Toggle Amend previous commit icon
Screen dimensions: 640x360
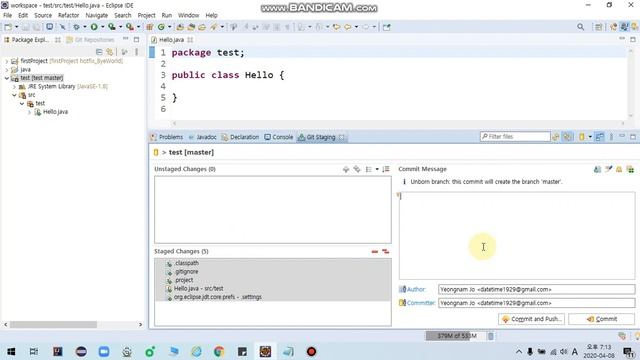point(597,169)
